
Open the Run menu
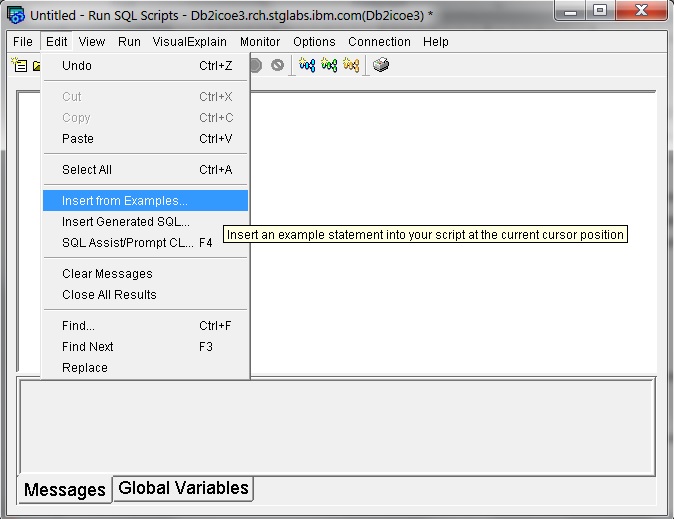tap(129, 42)
